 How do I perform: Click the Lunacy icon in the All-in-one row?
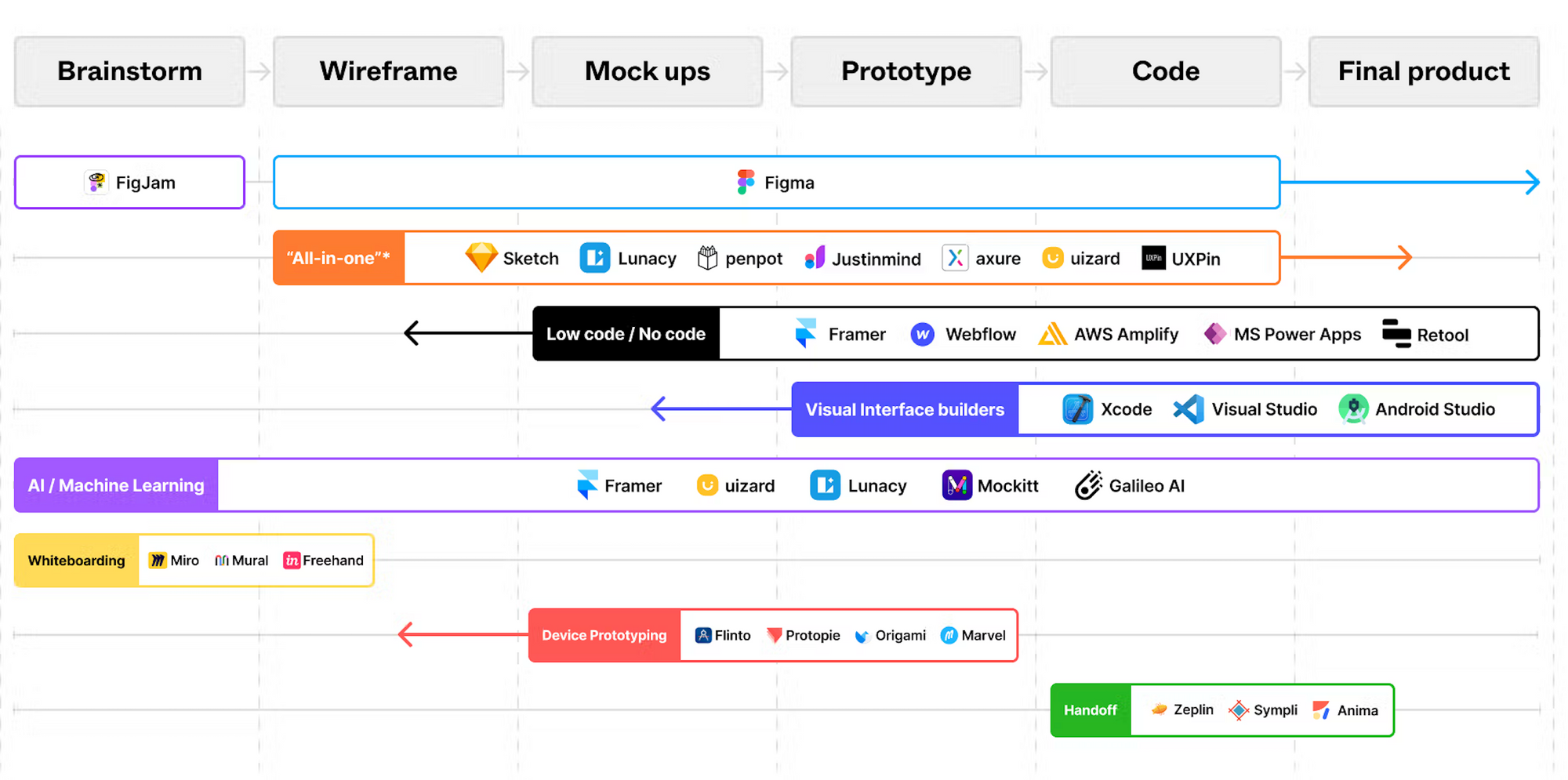pos(595,258)
